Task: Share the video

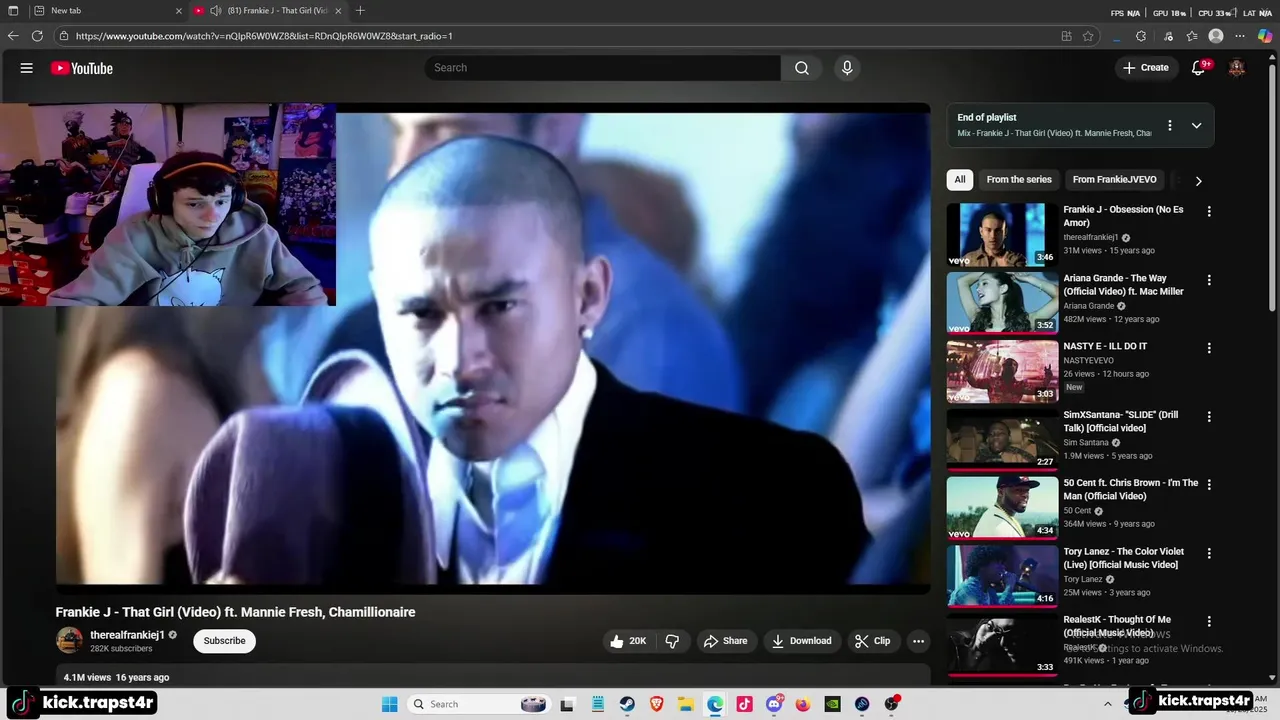Action: pos(725,641)
